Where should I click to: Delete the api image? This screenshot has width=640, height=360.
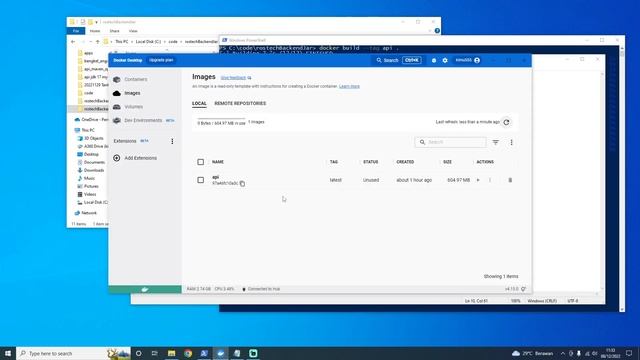[510, 180]
